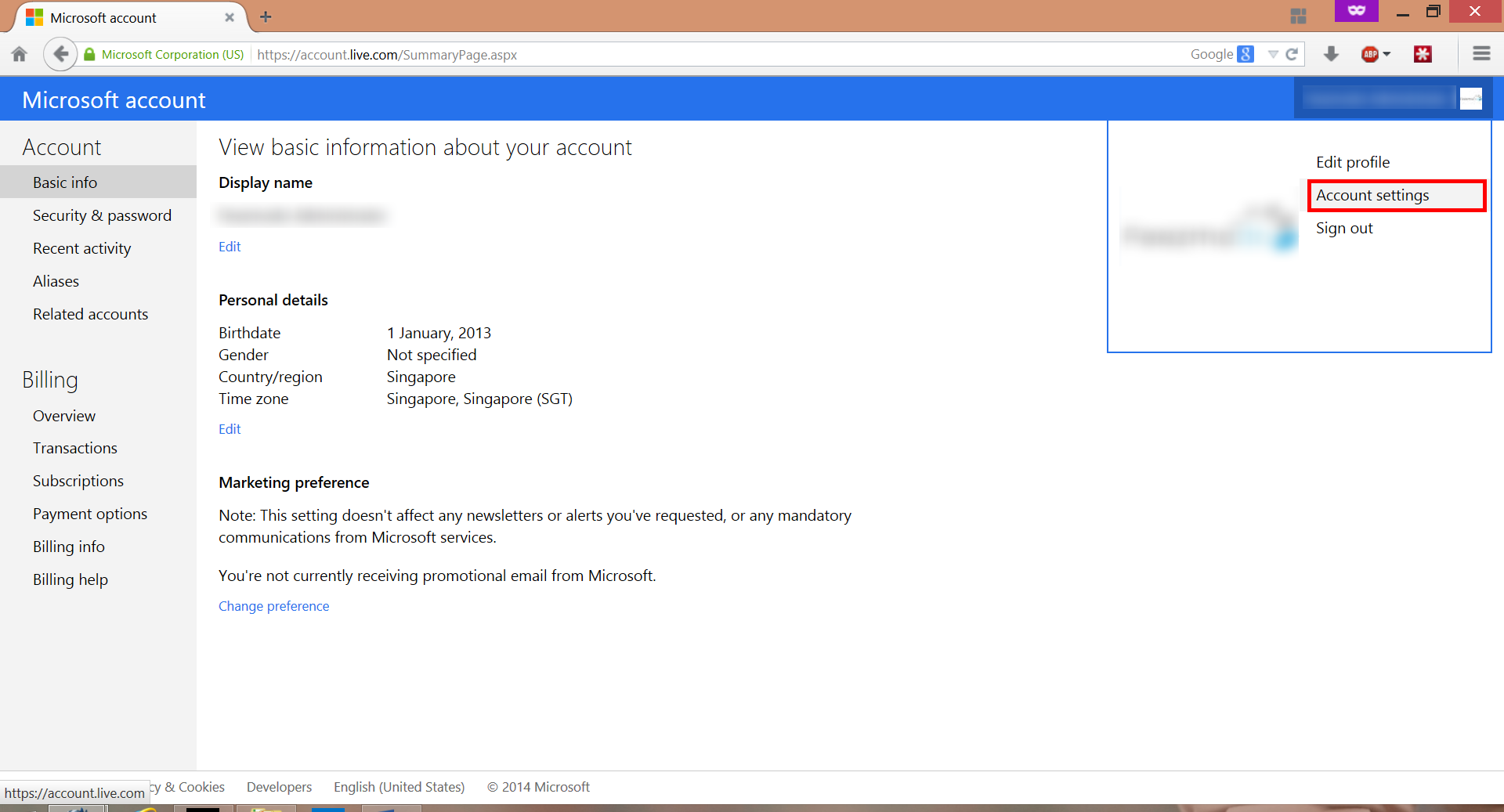Click the Change preference link
This screenshot has height=812, width=1504.
(x=273, y=606)
